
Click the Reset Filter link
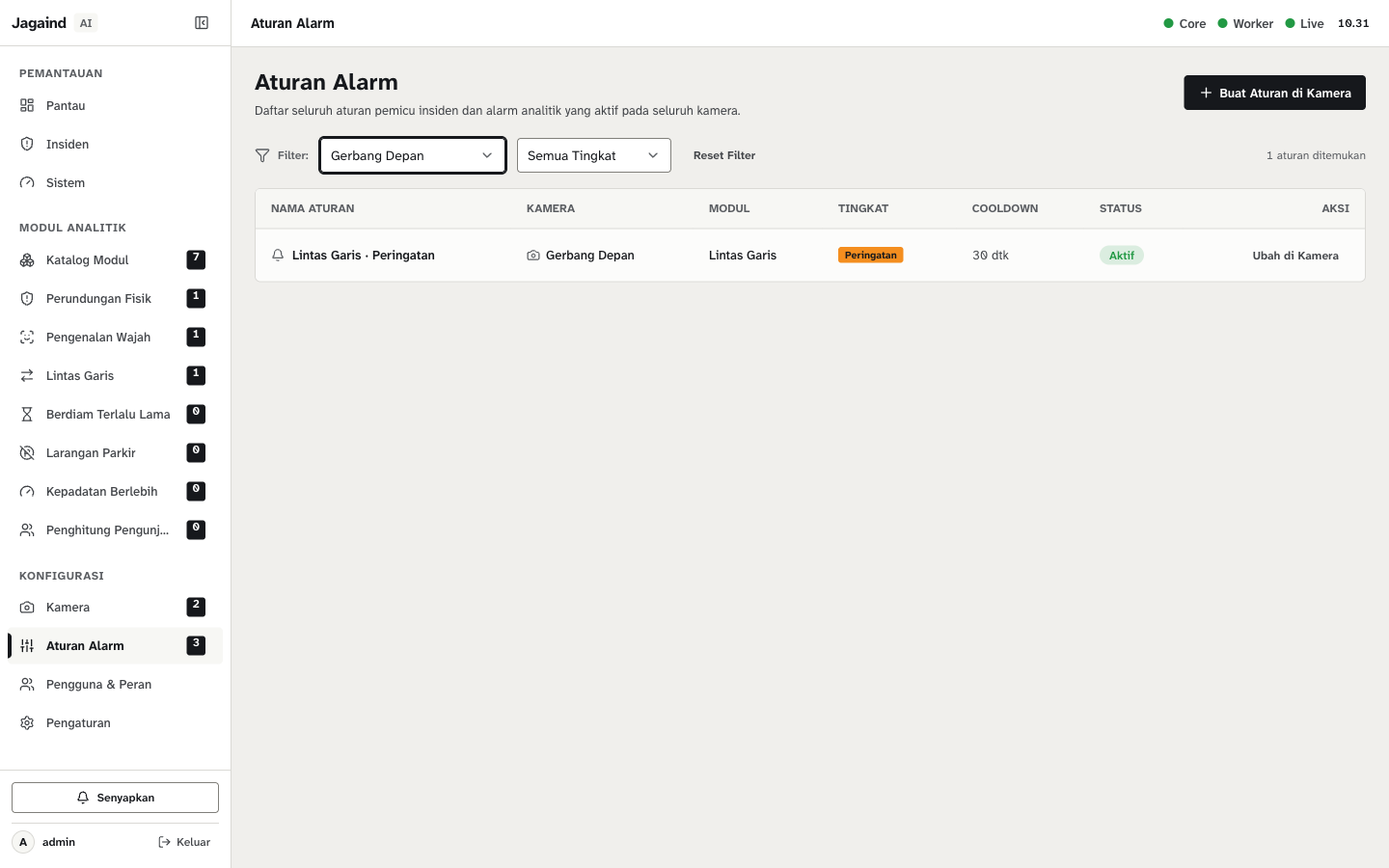724,155
